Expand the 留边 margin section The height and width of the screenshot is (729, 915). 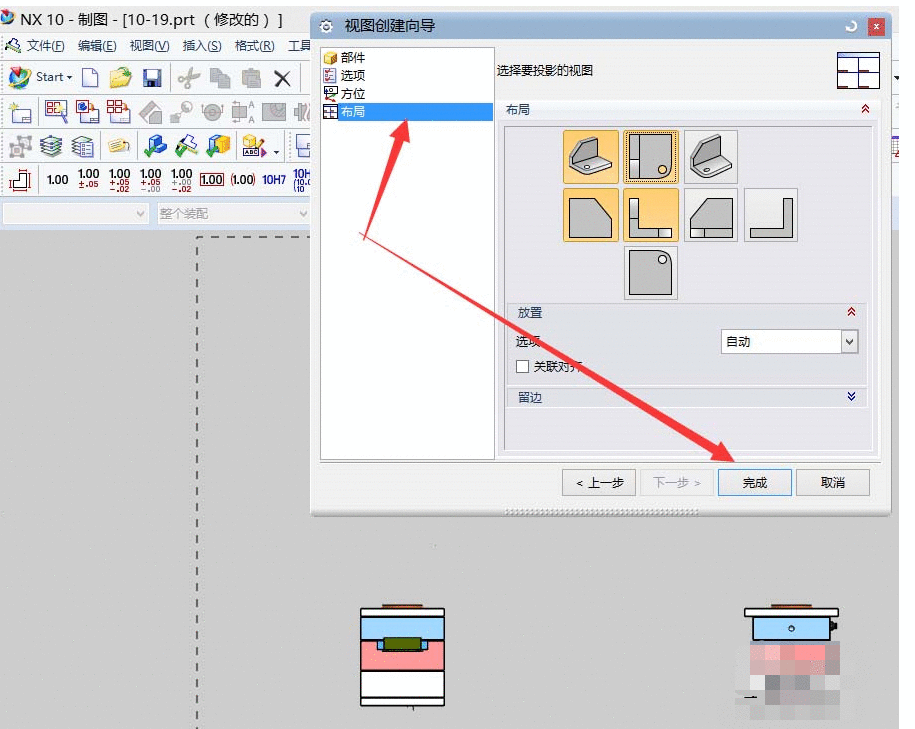coord(851,397)
